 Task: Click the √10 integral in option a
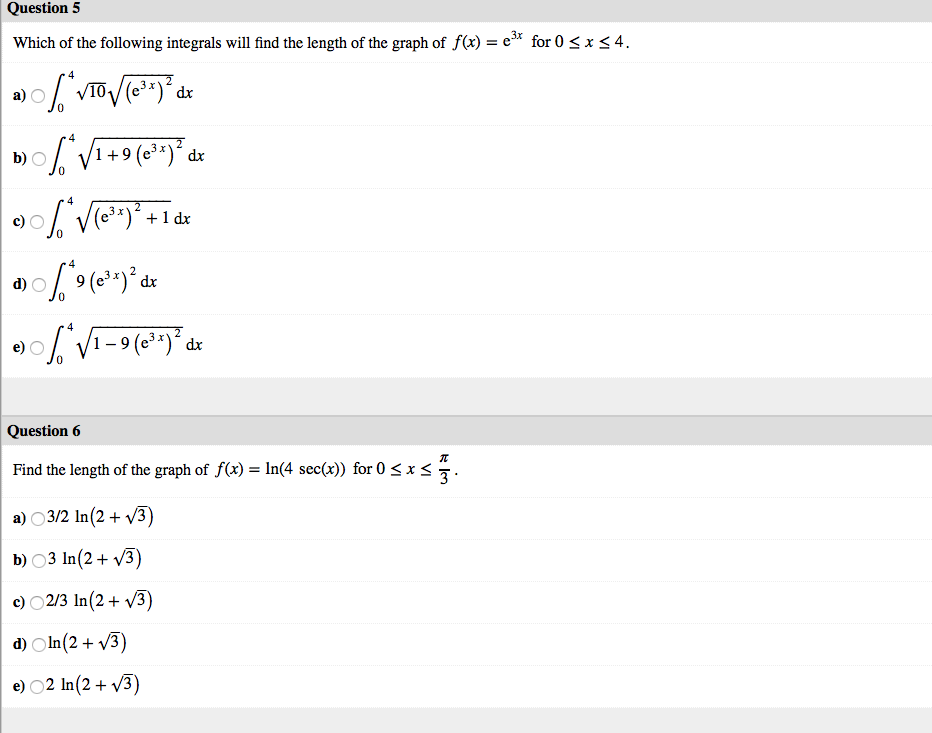(x=120, y=93)
